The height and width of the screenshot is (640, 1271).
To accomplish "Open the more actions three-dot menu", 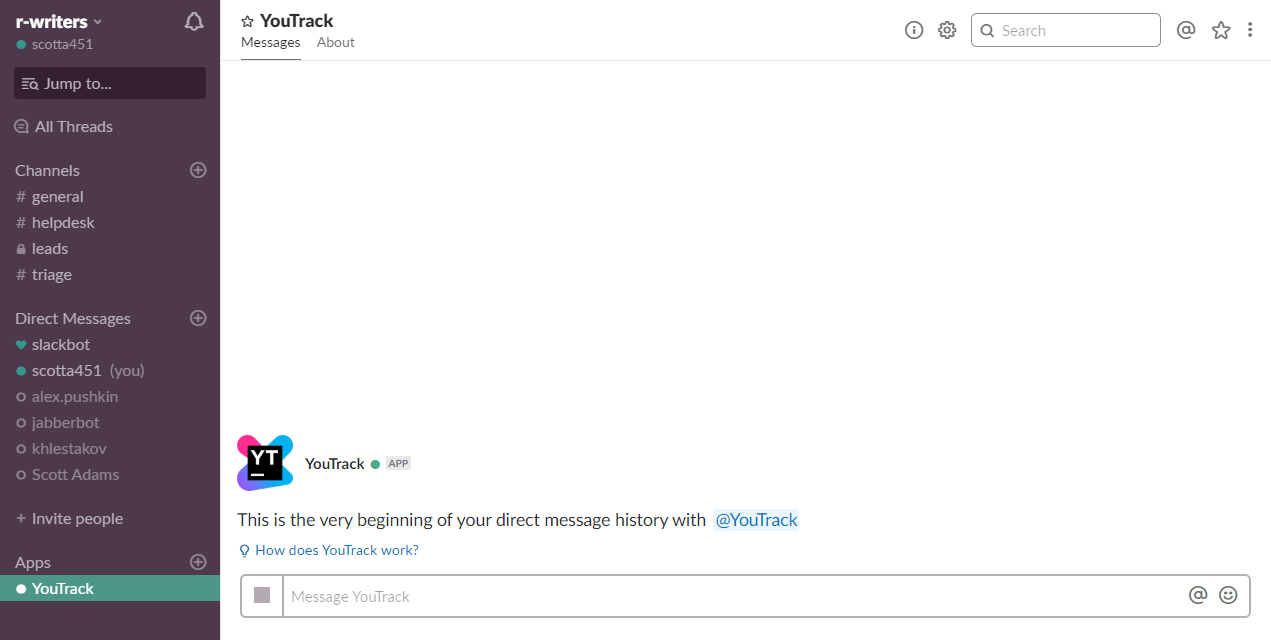I will pos(1250,30).
